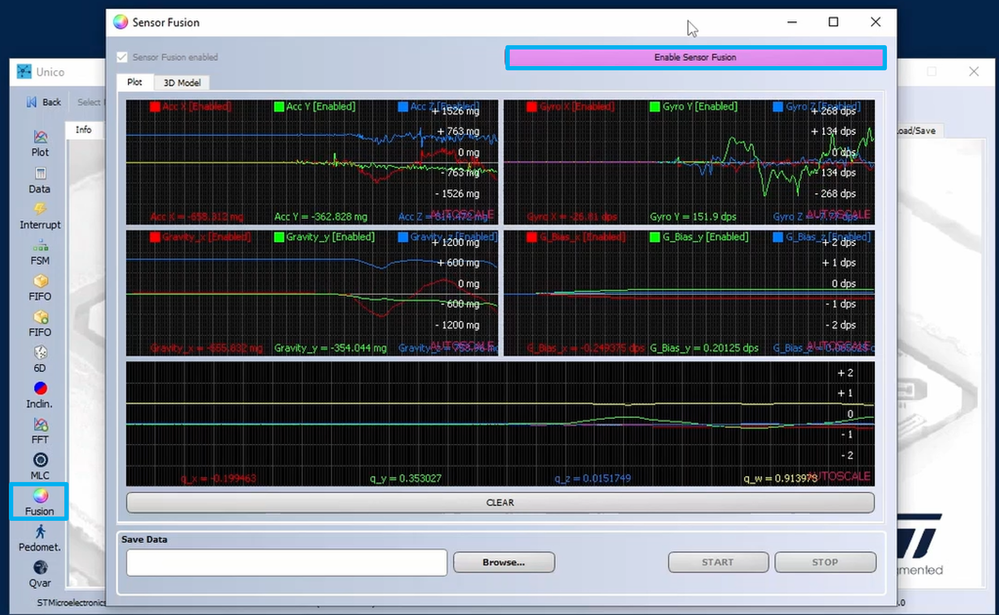This screenshot has width=999, height=615.
Task: Toggle G_Bias_z enabled blue legend box
Action: coord(778,237)
